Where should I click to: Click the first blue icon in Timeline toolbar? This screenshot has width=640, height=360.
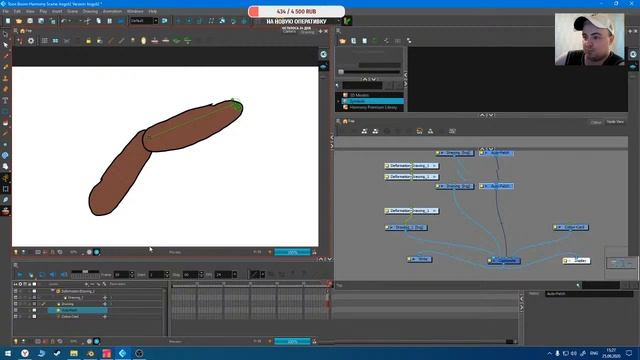[20, 275]
